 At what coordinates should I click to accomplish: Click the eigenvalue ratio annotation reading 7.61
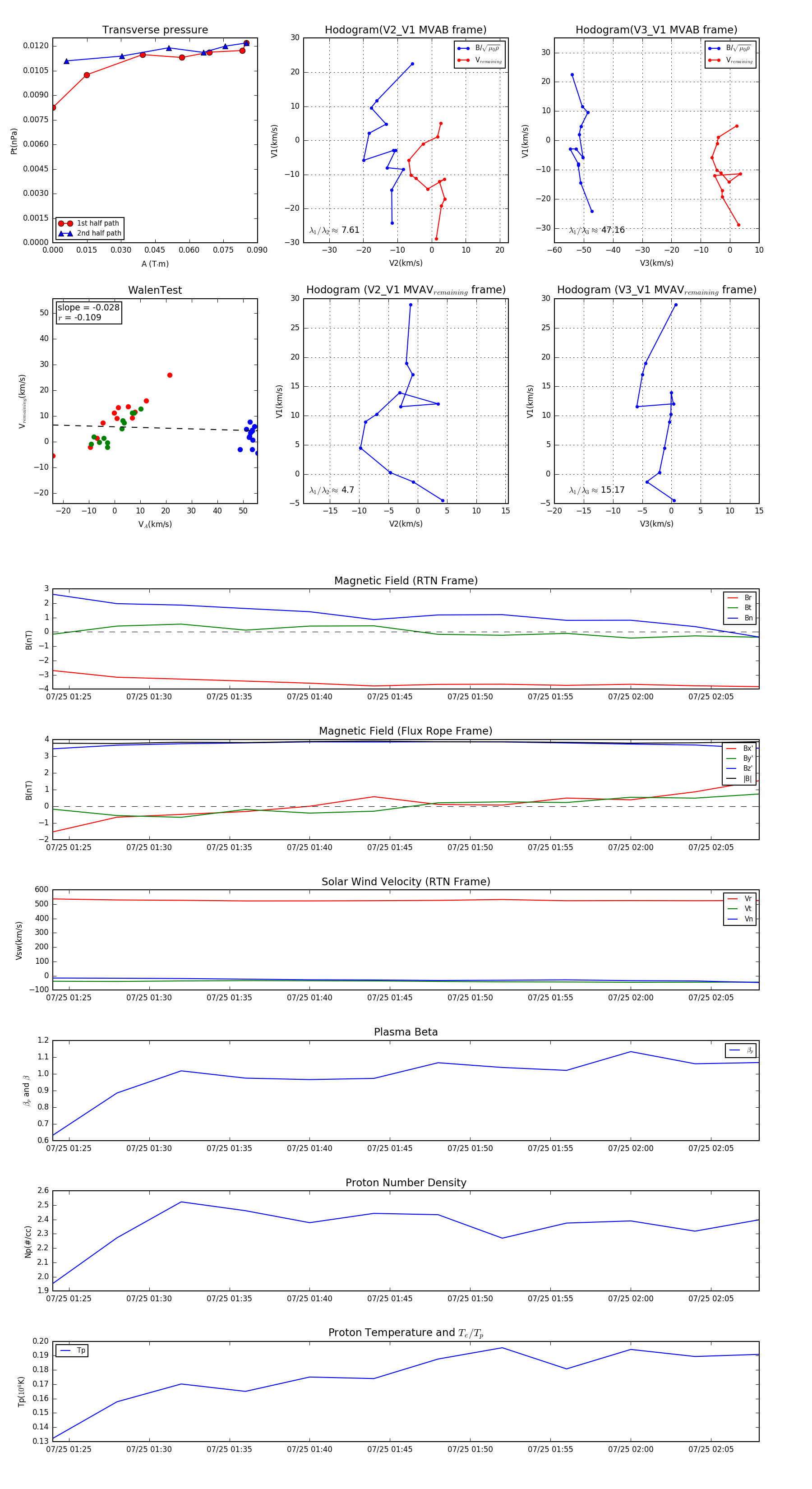coord(334,230)
